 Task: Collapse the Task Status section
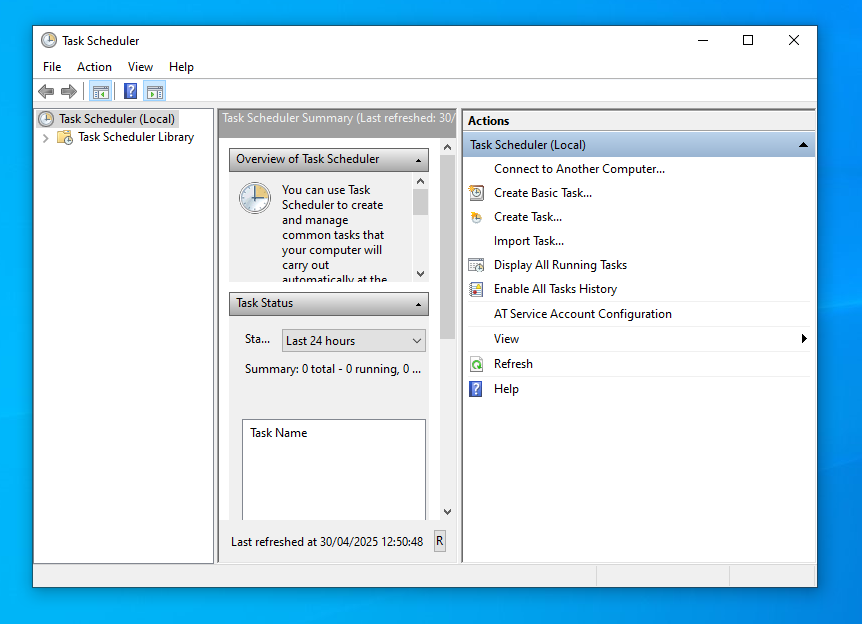pos(419,304)
